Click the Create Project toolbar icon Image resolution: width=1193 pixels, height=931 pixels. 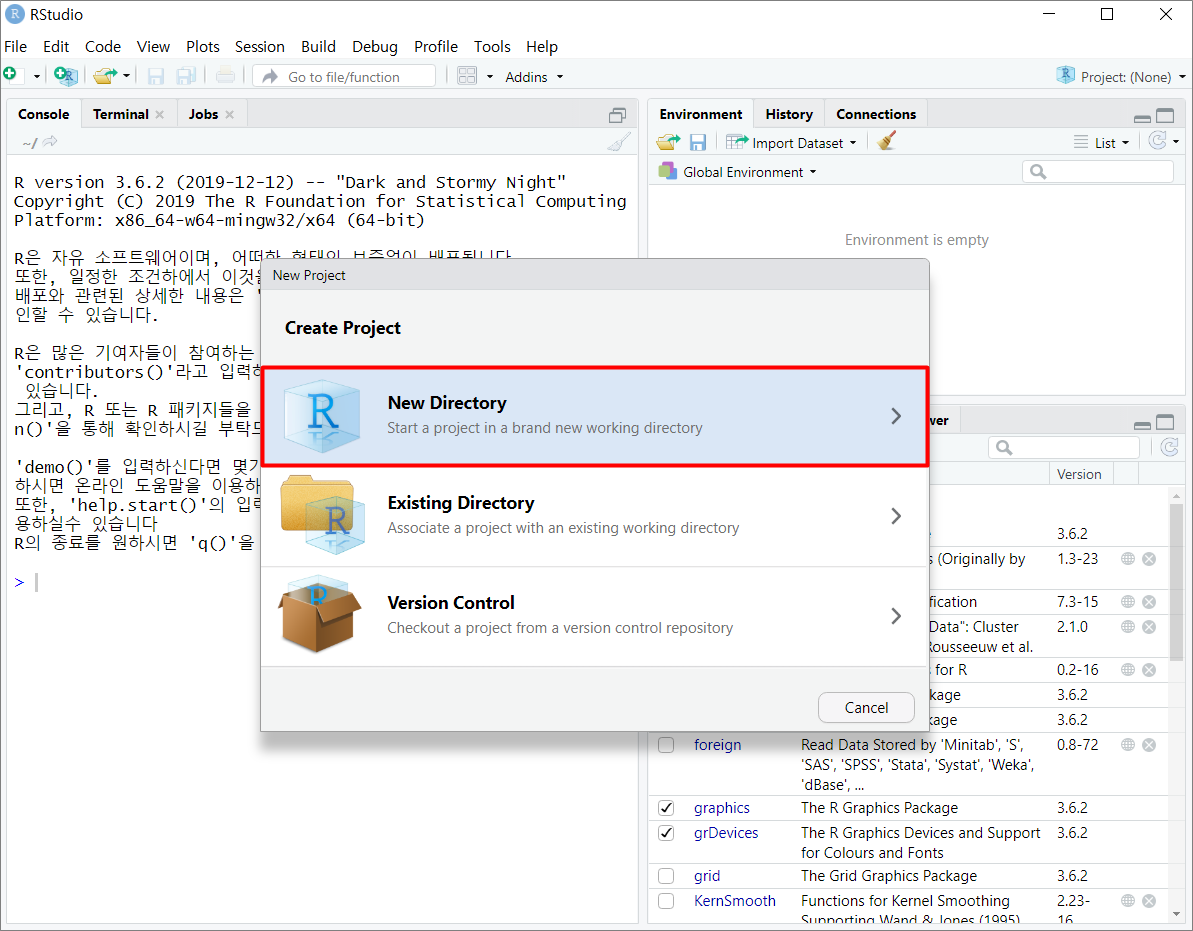click(x=65, y=75)
